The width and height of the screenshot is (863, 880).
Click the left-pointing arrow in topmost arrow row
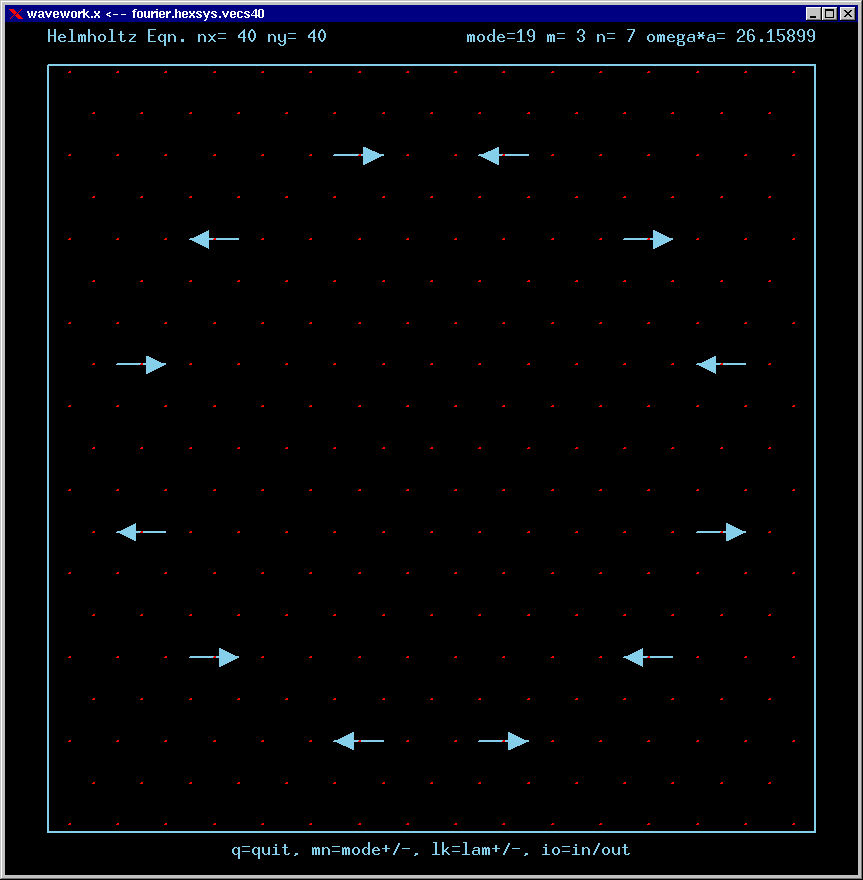(x=503, y=155)
